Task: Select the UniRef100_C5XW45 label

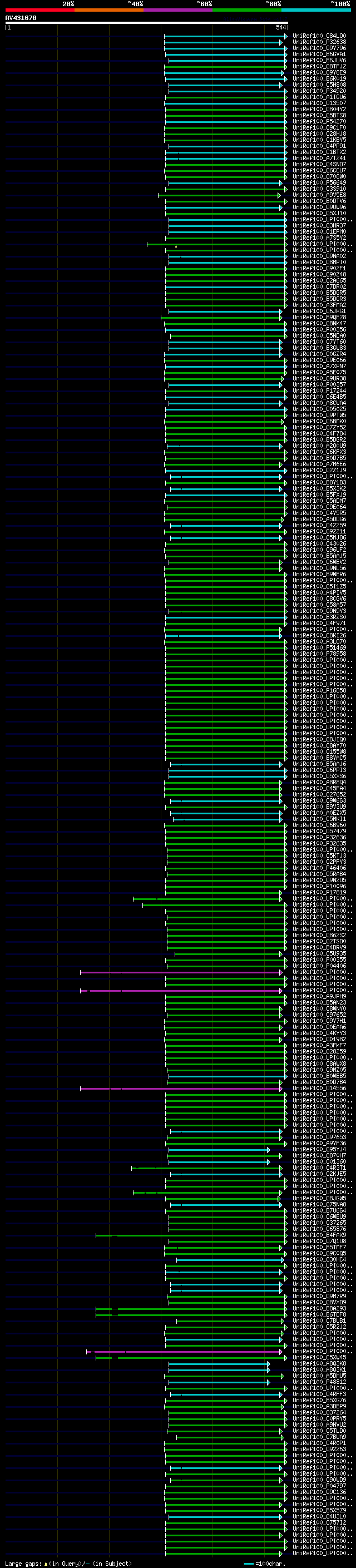Action: click(x=319, y=1357)
